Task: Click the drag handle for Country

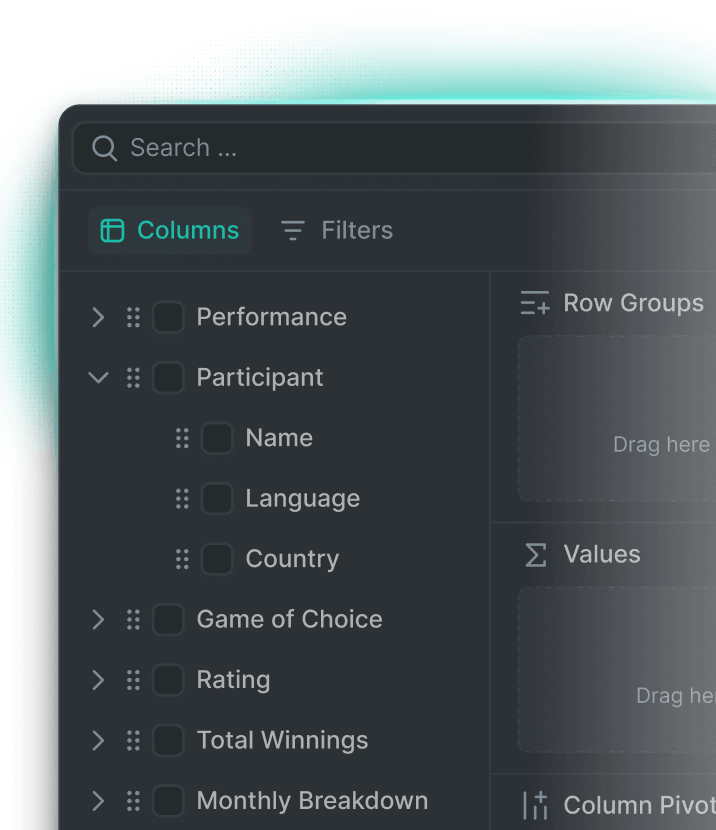Action: (x=182, y=559)
